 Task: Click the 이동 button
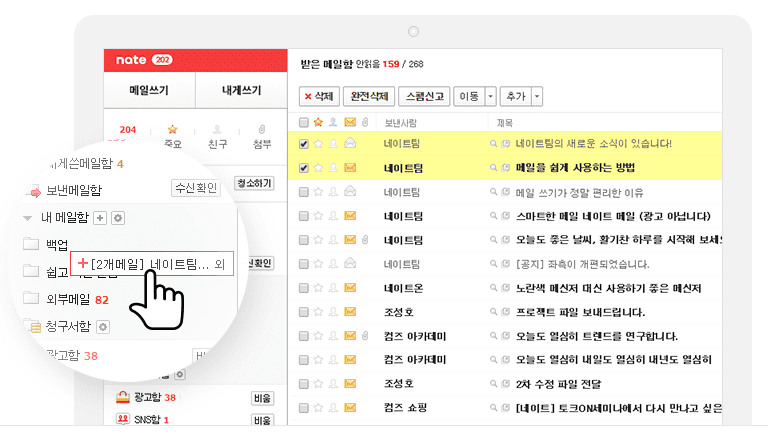click(469, 97)
